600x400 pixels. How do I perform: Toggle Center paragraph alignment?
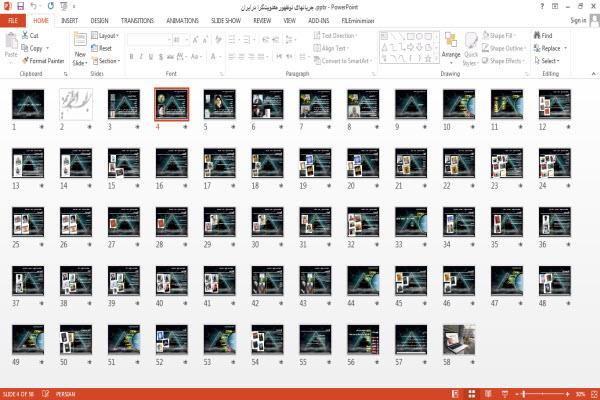coord(241,57)
